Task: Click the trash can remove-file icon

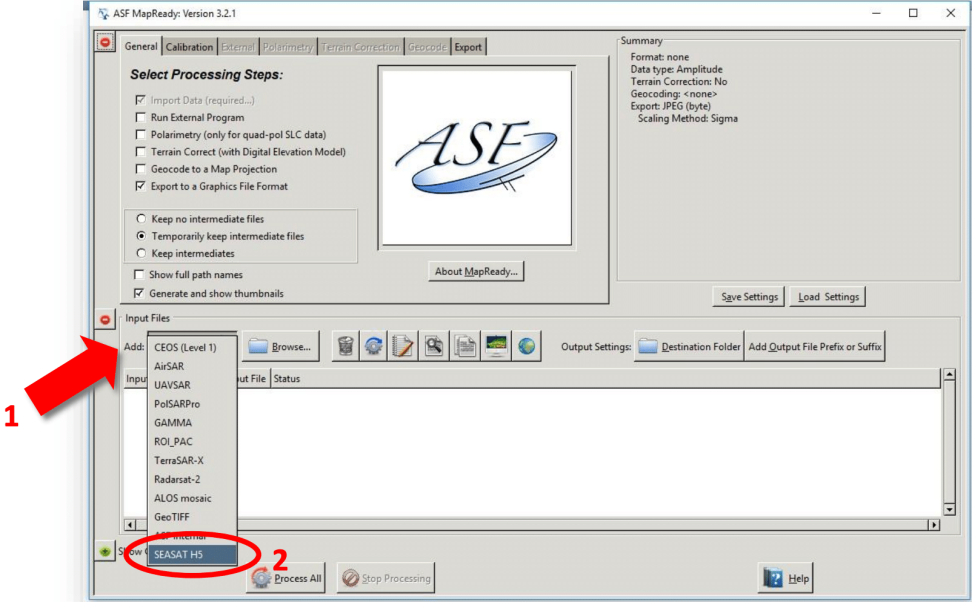Action: point(346,346)
